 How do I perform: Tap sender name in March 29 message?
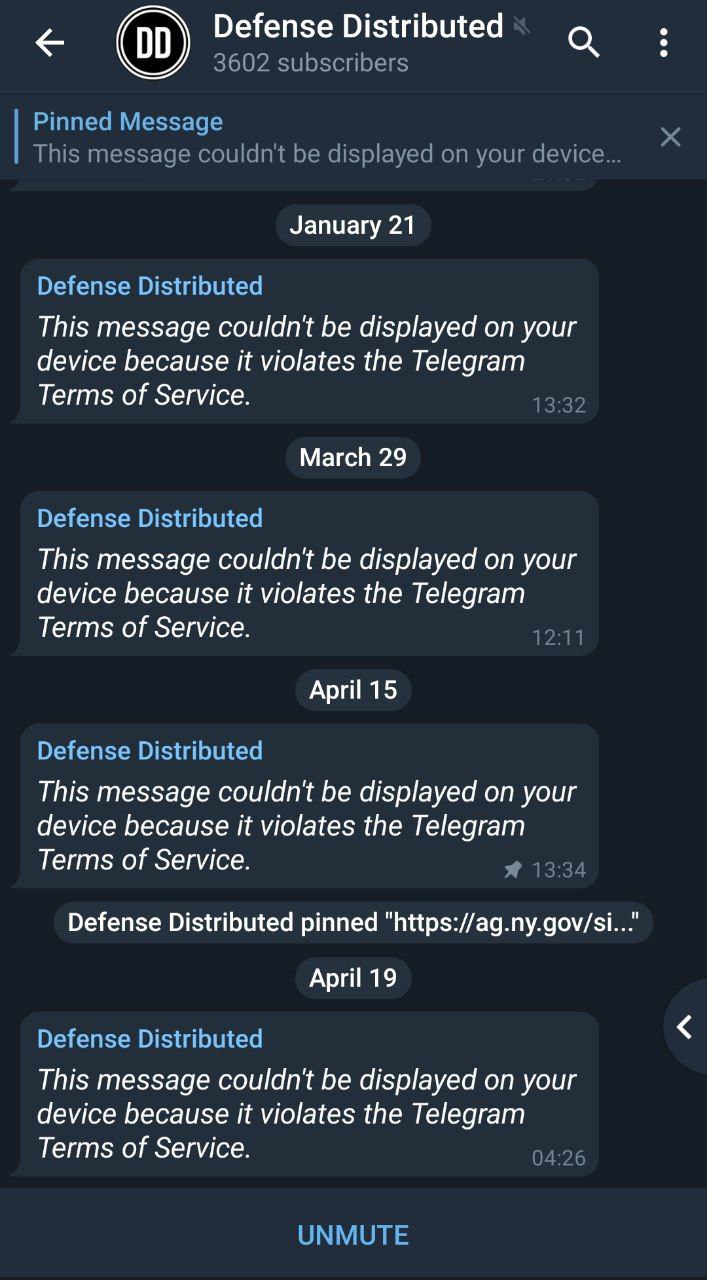150,518
